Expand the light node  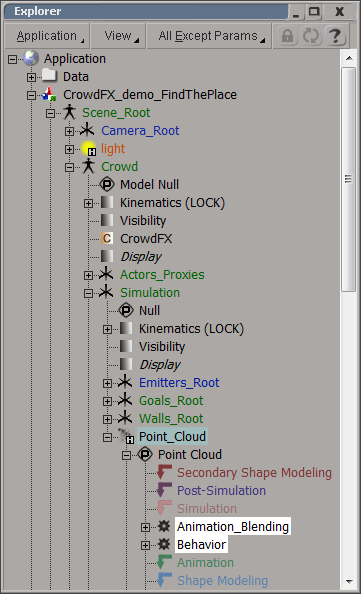pos(69,149)
